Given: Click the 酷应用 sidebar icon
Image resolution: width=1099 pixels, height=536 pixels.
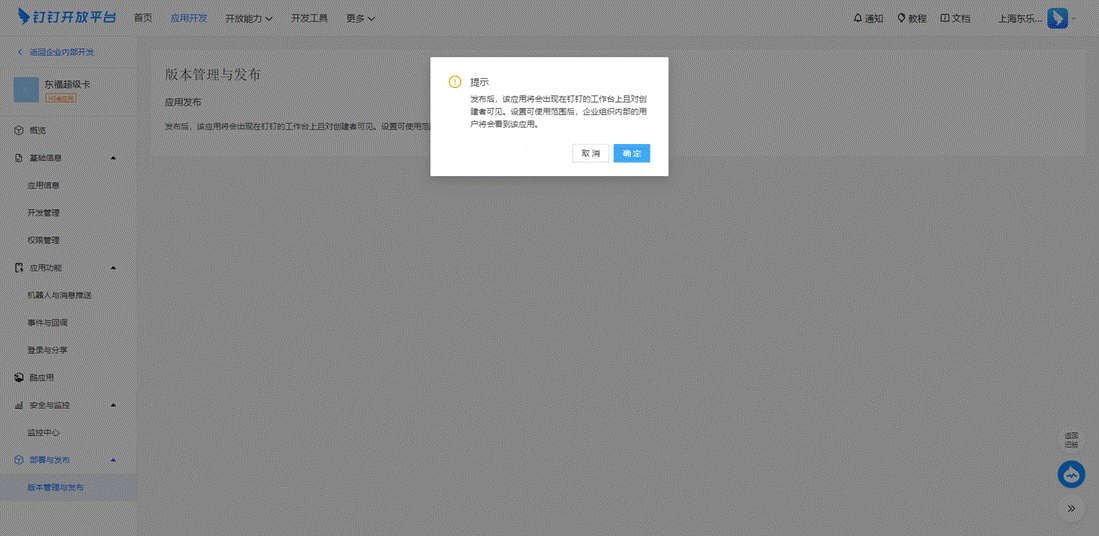Looking at the screenshot, I should pos(20,378).
